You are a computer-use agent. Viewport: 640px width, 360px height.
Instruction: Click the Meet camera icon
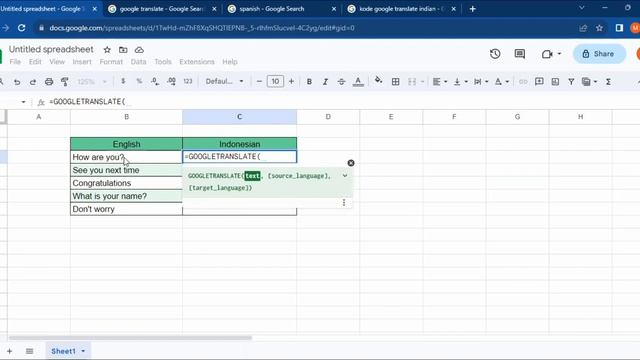pos(547,54)
